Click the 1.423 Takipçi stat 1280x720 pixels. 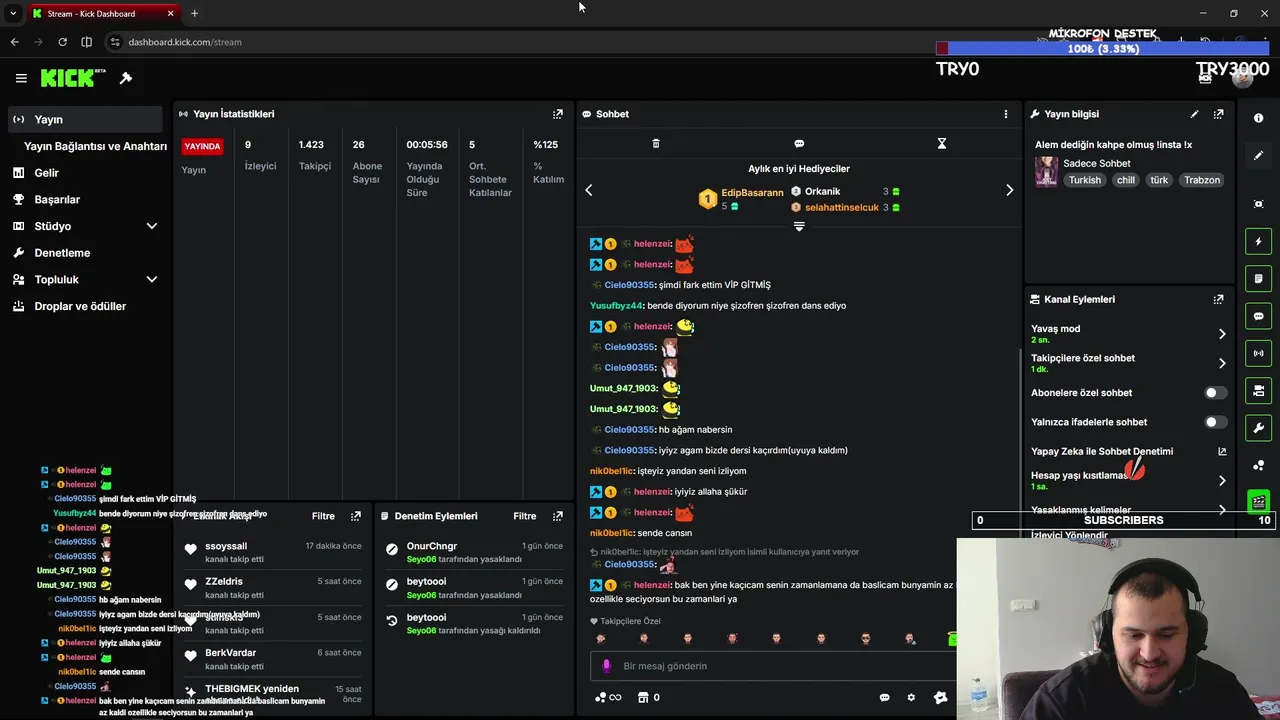[314, 155]
